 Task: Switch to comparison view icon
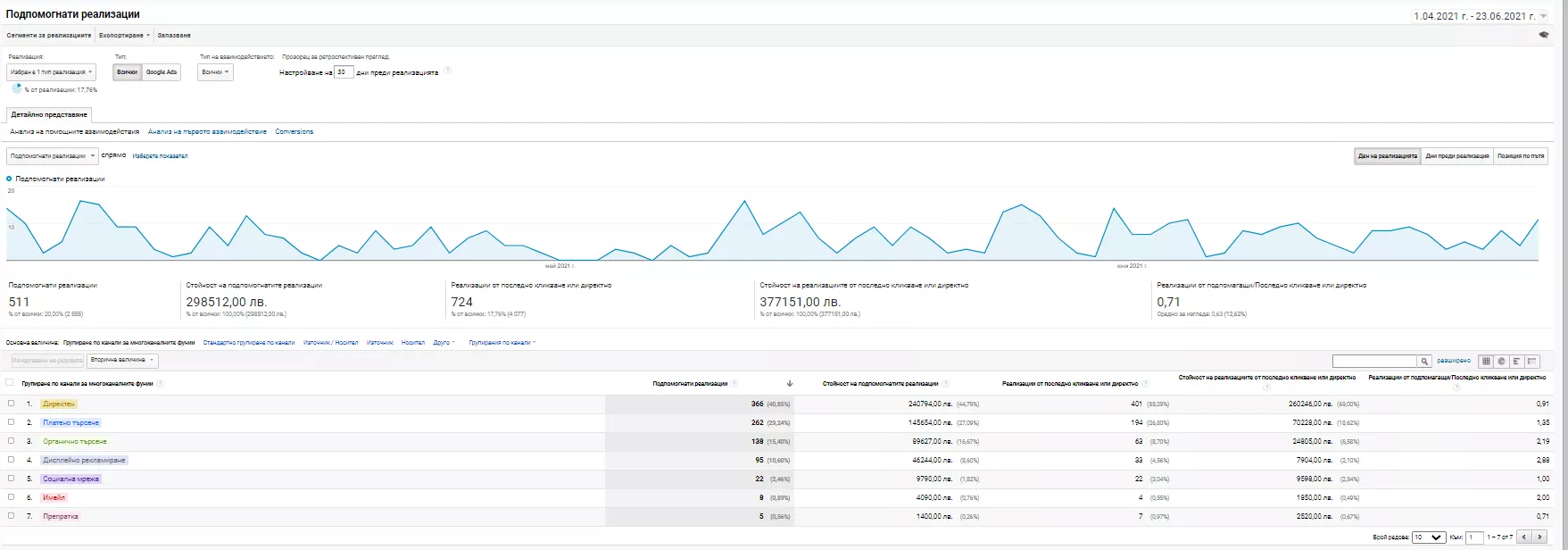[1532, 362]
